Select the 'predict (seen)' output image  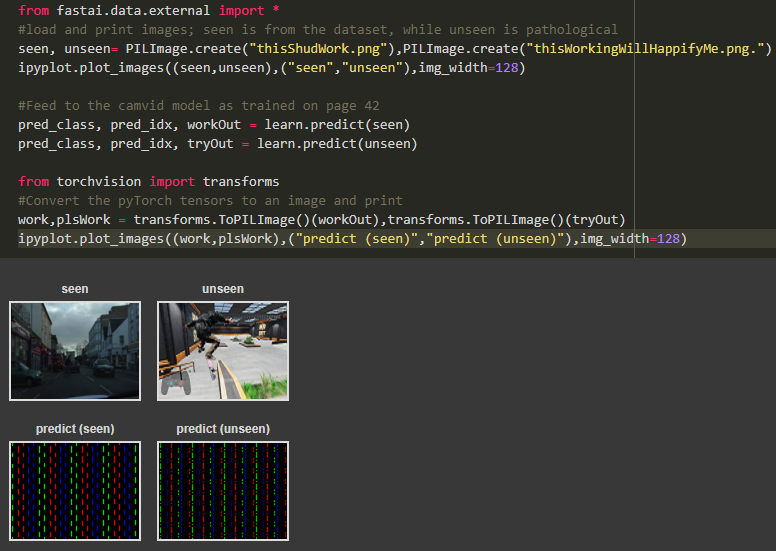click(x=75, y=491)
